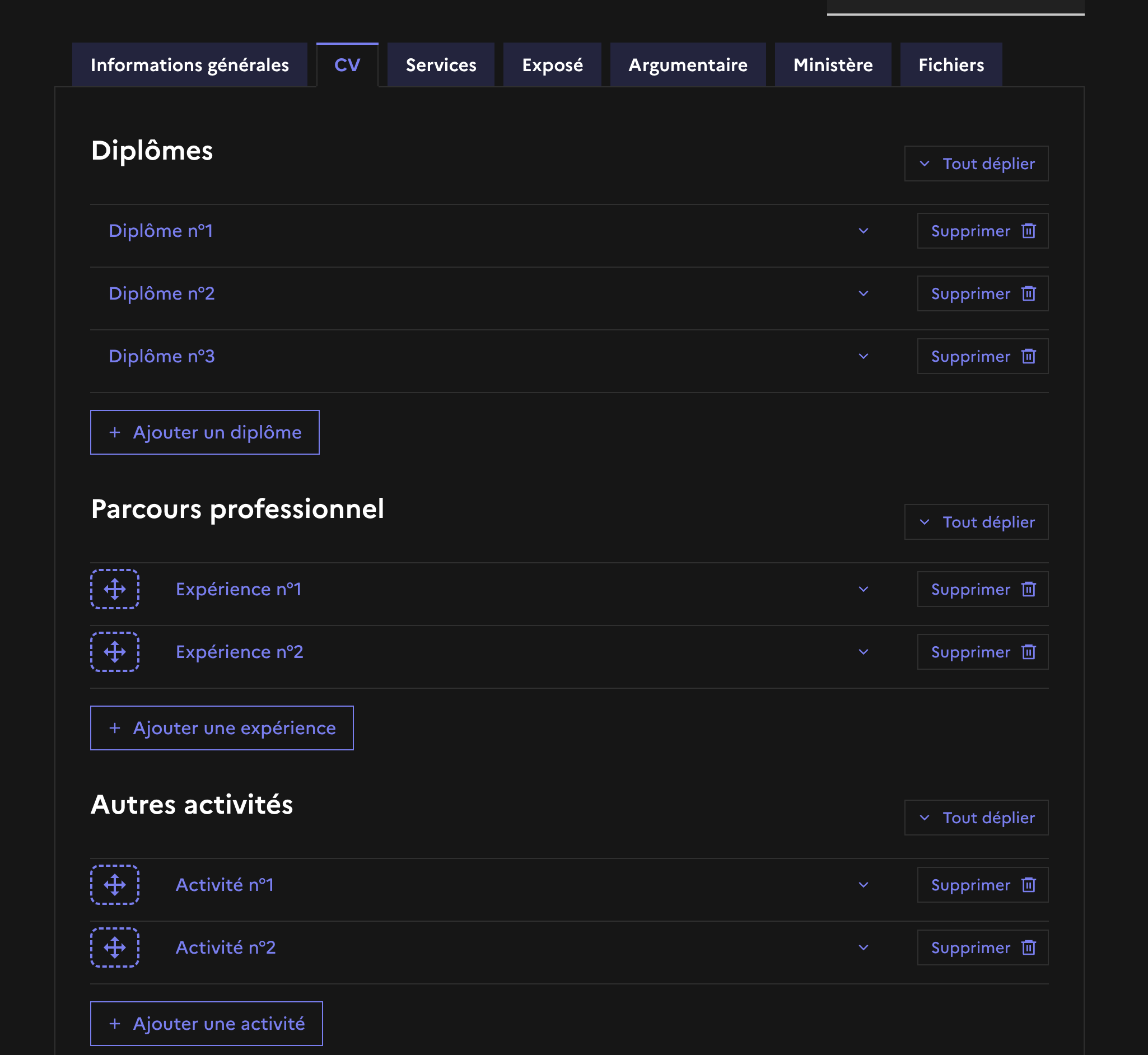Open the Informations générales tab

[189, 65]
